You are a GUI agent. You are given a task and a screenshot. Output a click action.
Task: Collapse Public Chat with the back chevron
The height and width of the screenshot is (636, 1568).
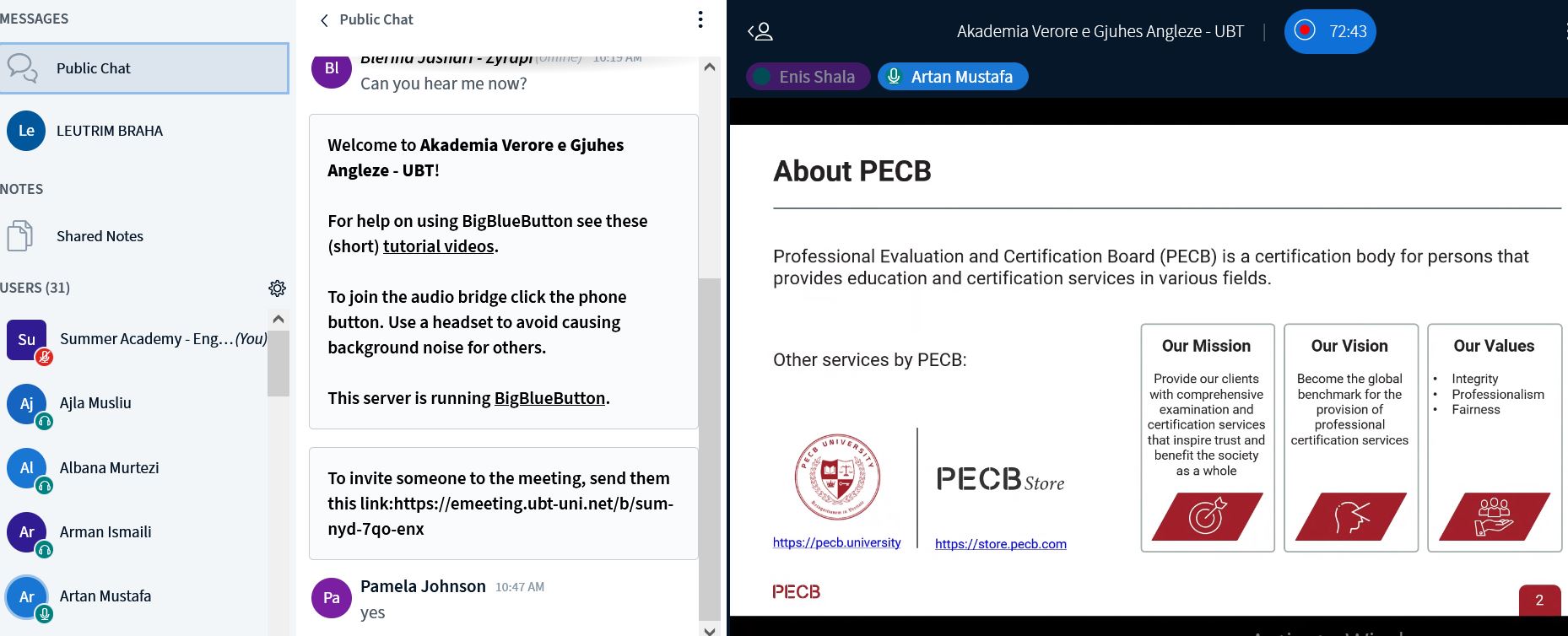pos(324,20)
